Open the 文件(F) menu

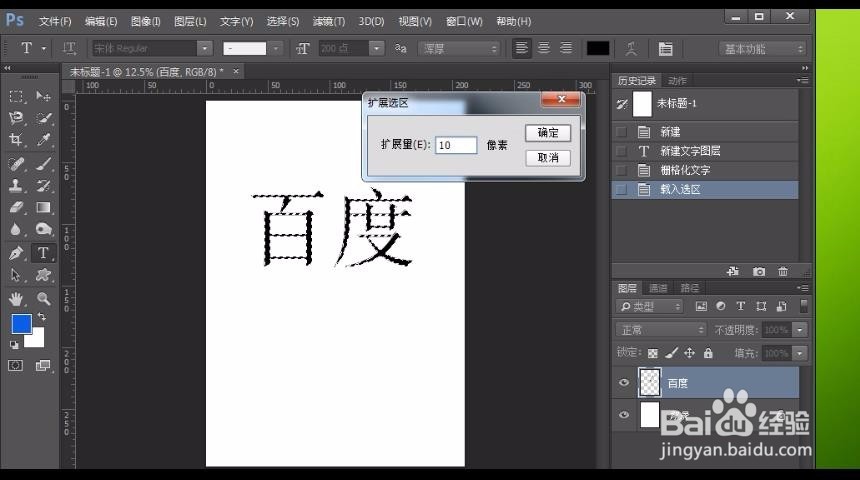[55, 21]
